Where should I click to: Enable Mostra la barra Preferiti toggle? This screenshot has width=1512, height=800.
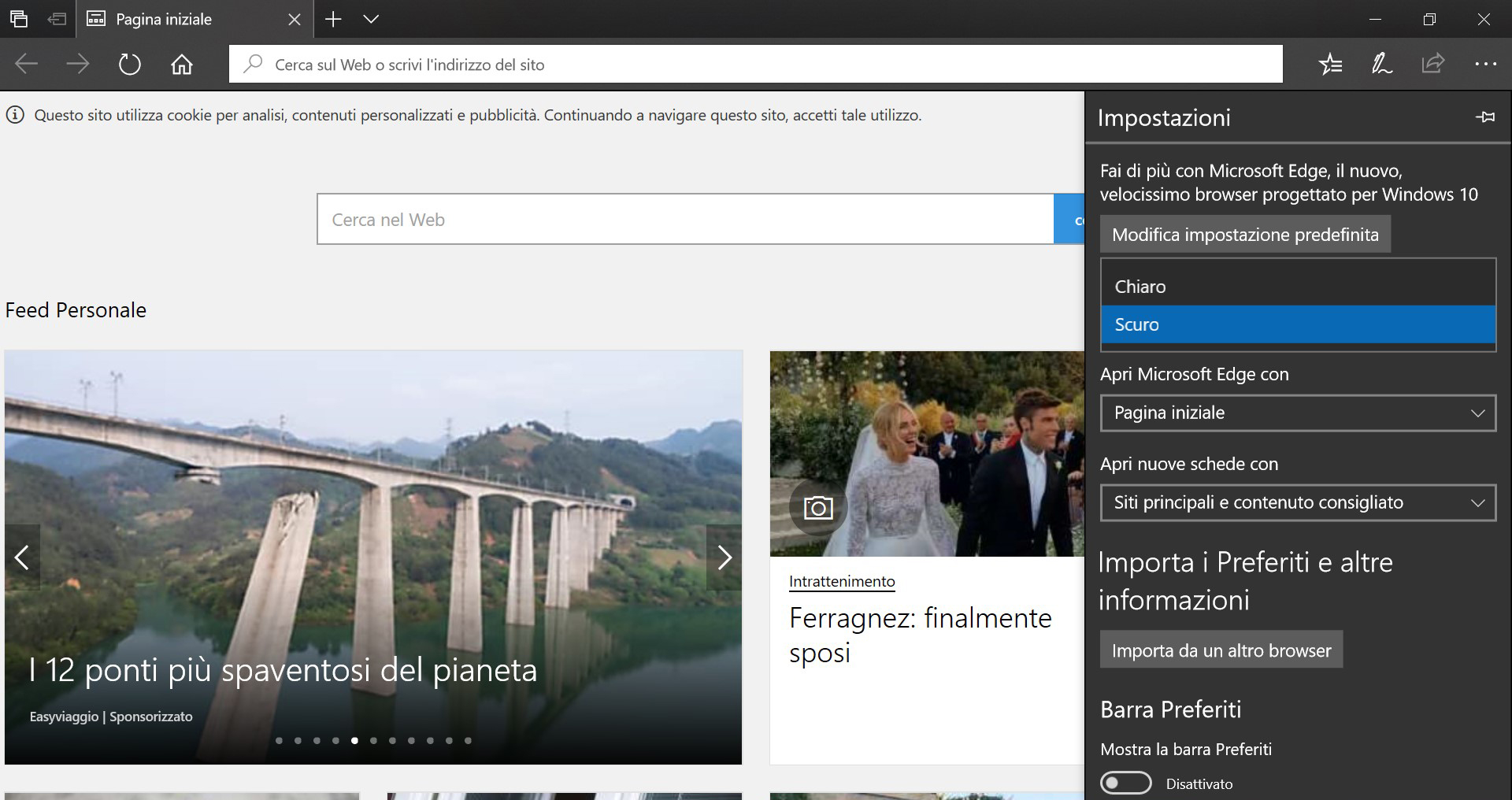tap(1126, 783)
